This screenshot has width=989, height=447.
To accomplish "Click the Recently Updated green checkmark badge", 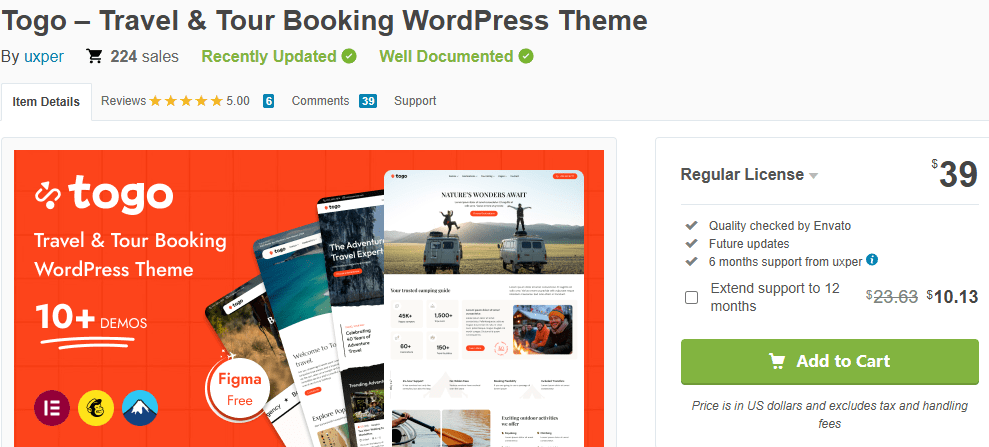I will coord(349,56).
